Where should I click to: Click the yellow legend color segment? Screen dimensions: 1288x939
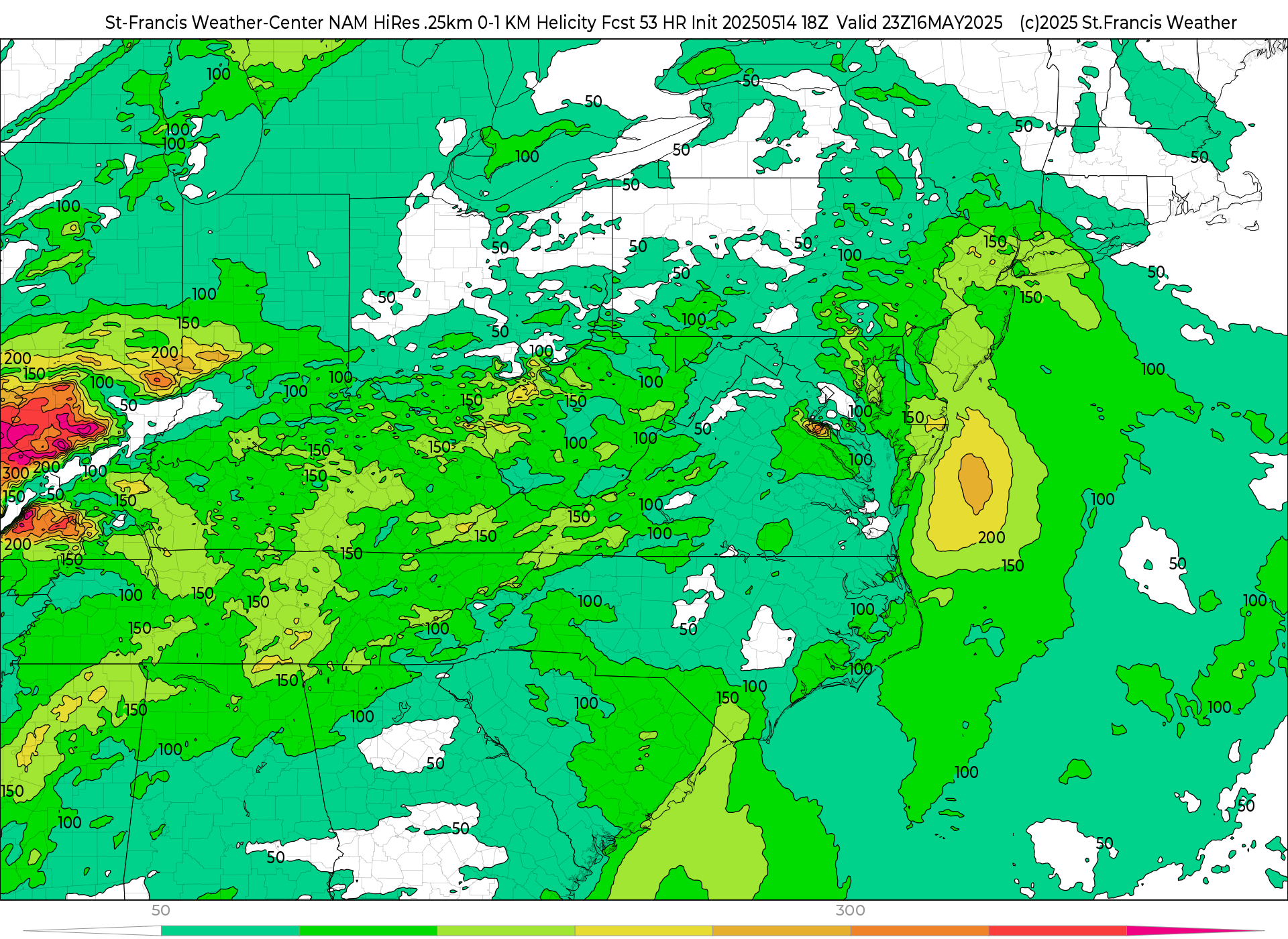(644, 931)
